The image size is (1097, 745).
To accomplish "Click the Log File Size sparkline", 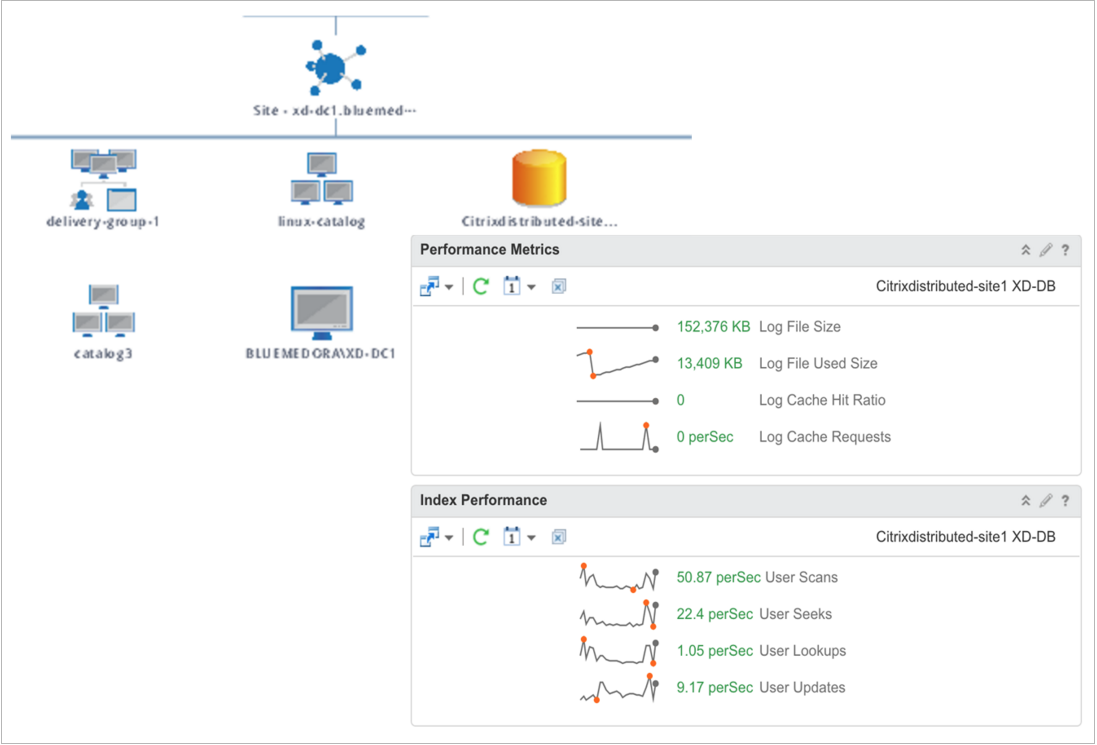I will coord(618,327).
